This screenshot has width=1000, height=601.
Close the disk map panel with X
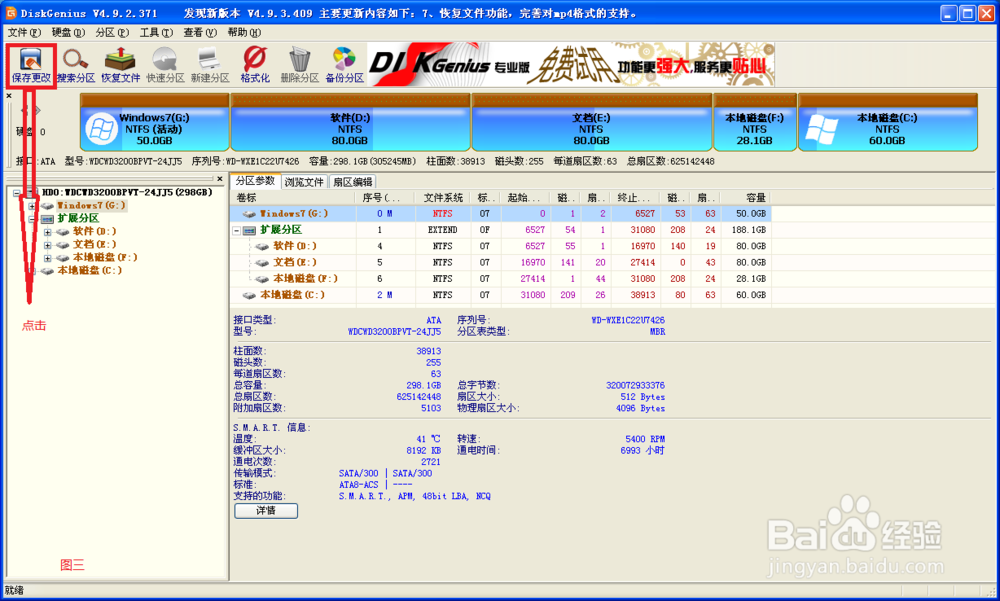[9, 96]
